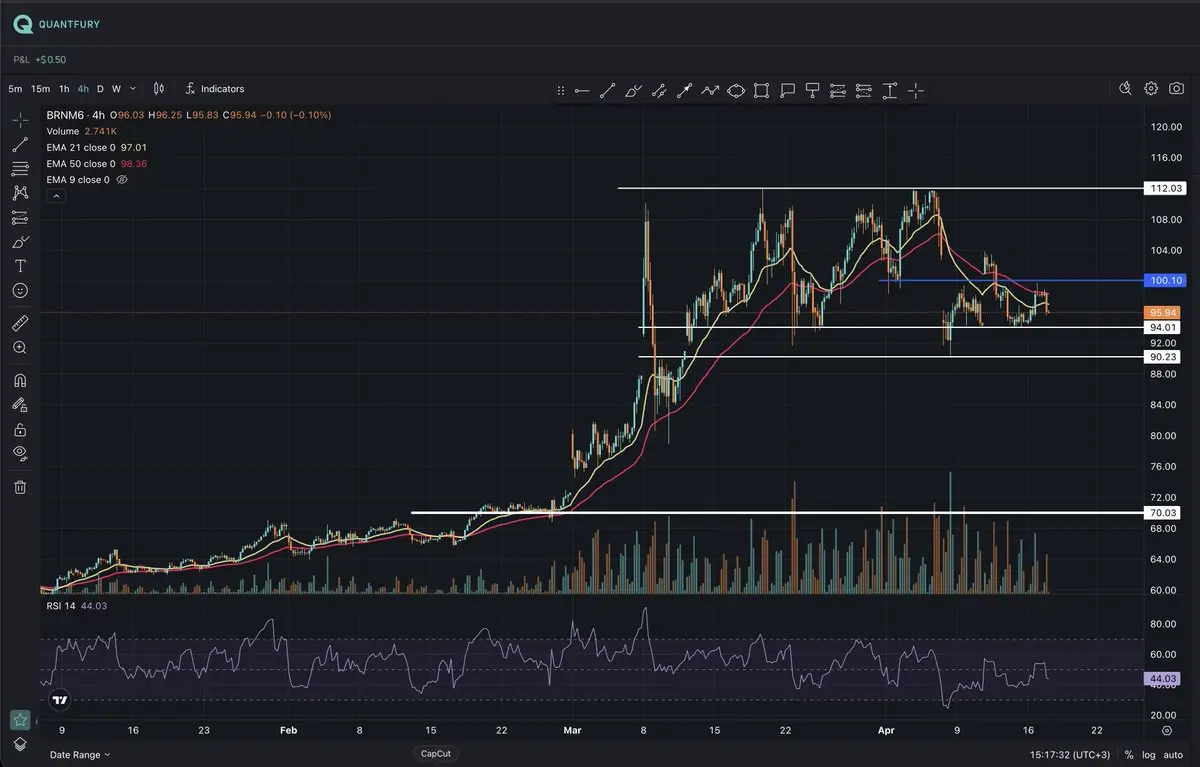Select rectangle shape tool in floating toolbar
Viewport: 1200px width, 767px height.
(x=762, y=90)
